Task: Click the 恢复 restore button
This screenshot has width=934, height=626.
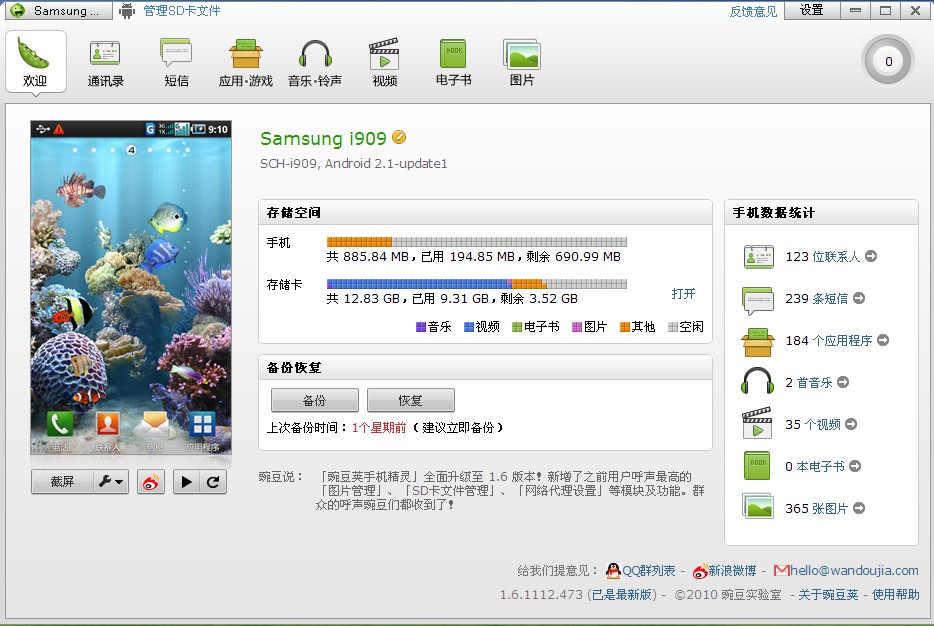Action: click(410, 400)
